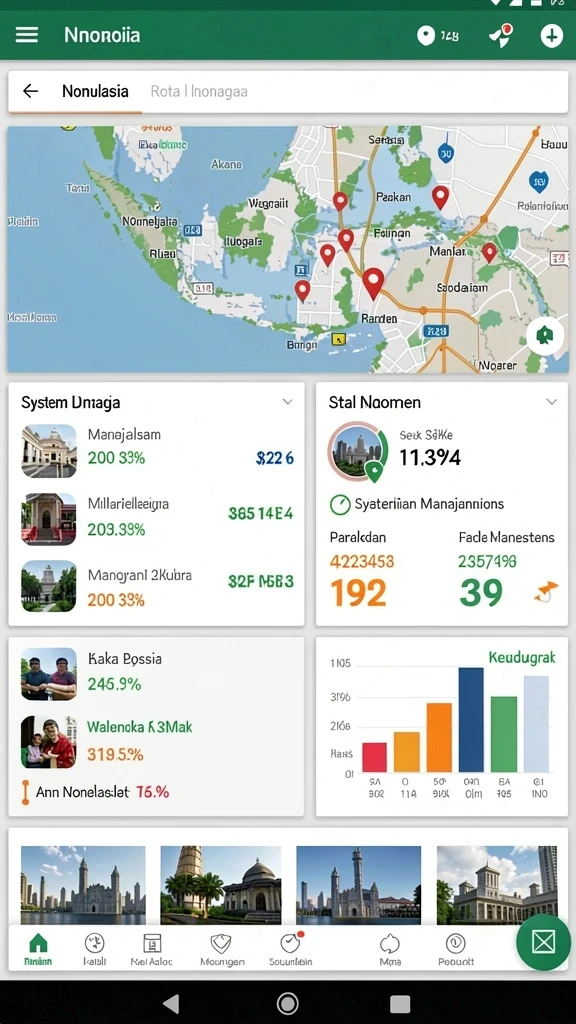Viewport: 576px width, 1024px height.
Task: Click the 76.% percentage text
Action: click(152, 792)
